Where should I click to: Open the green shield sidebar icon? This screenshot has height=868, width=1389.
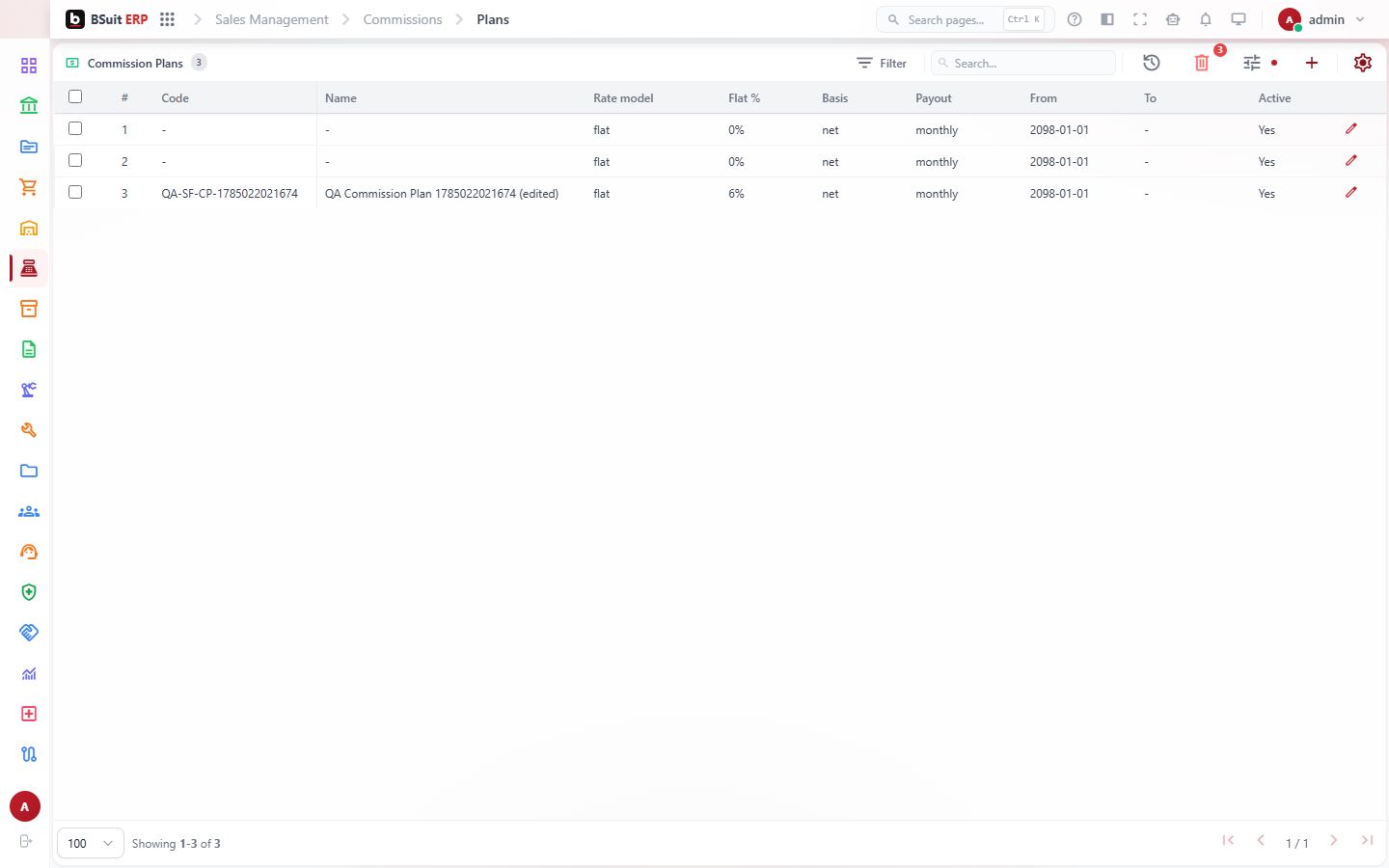29,592
